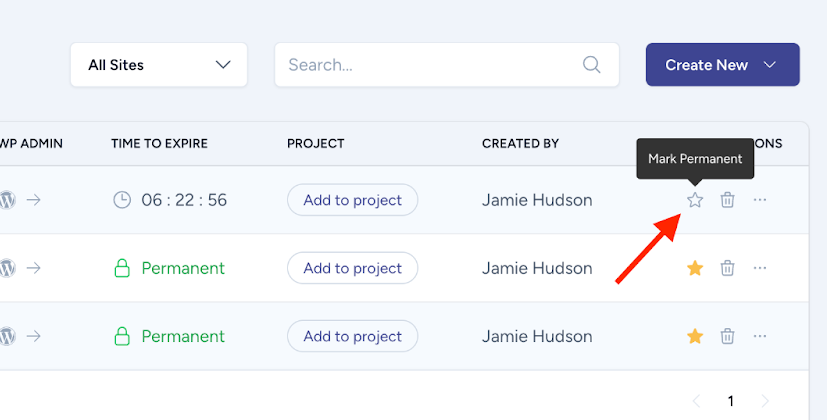Open three-dot menu in second row
The image size is (827, 420).
760,268
